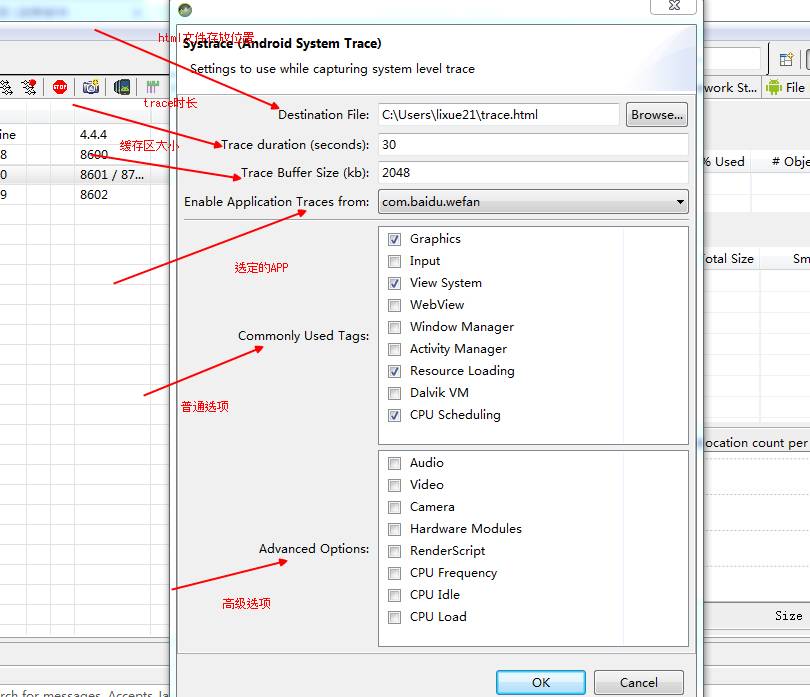Click the Browse... button for destination file
Image resolution: width=810 pixels, height=697 pixels.
657,115
